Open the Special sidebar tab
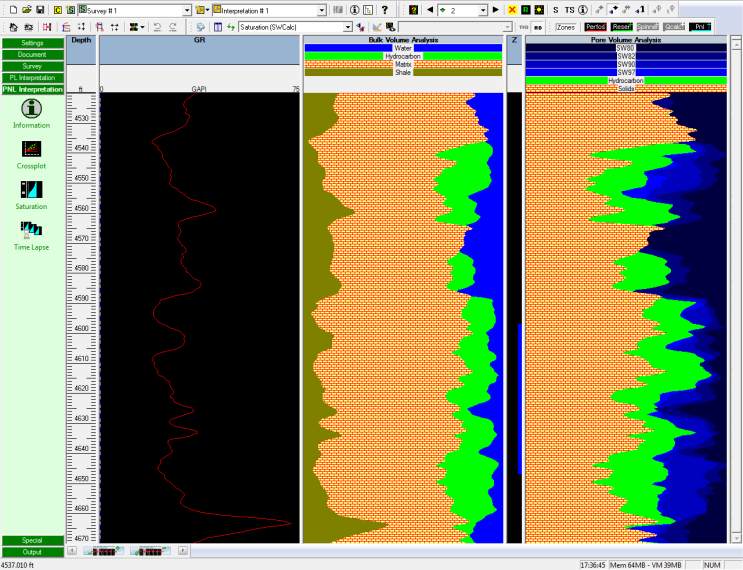 click(x=33, y=541)
